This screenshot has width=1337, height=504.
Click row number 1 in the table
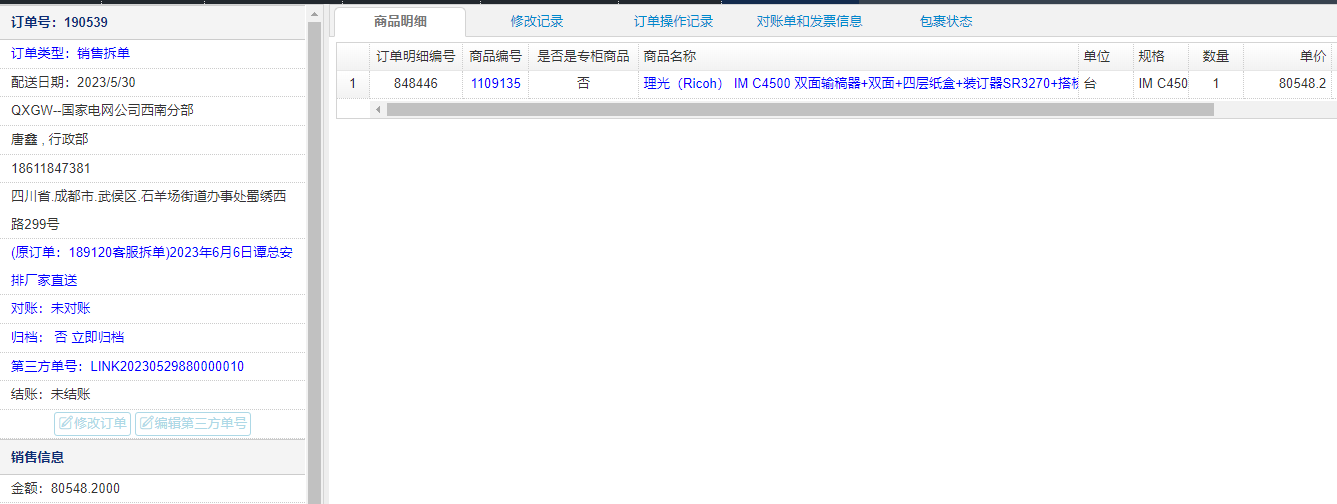pyautogui.click(x=352, y=84)
